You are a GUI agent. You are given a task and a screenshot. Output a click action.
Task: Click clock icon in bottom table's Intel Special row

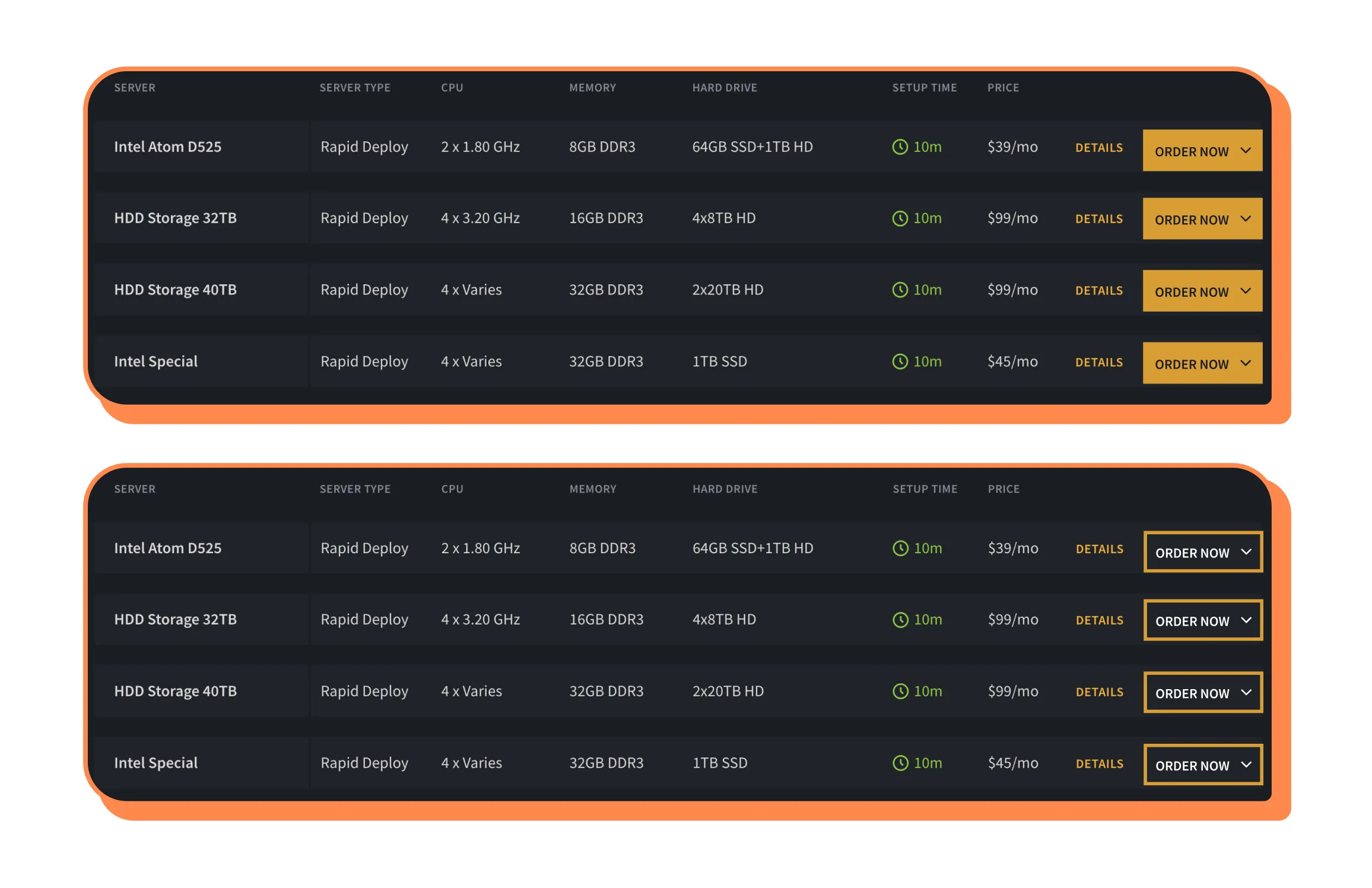900,763
